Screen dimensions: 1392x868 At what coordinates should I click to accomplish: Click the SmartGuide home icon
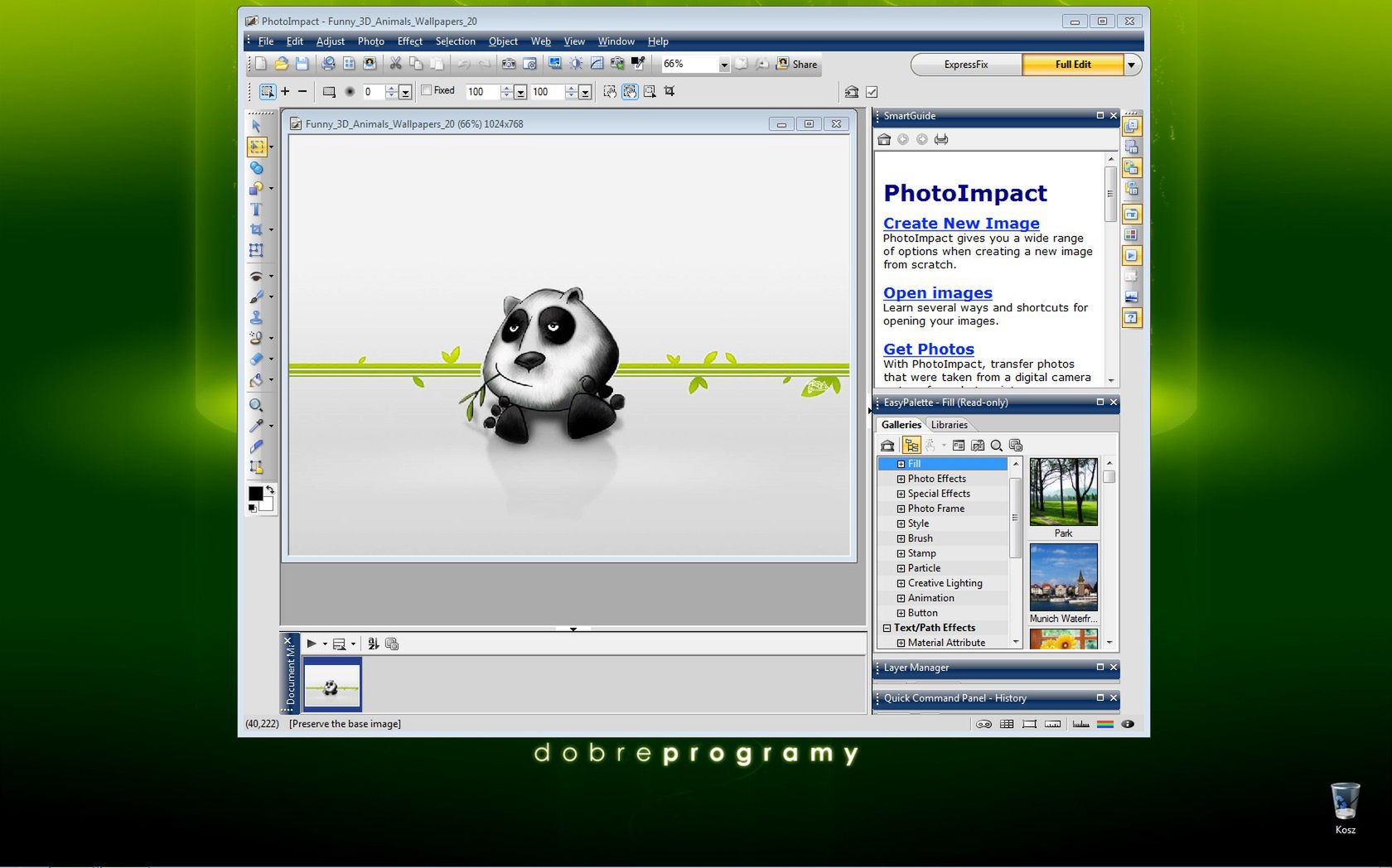click(884, 139)
